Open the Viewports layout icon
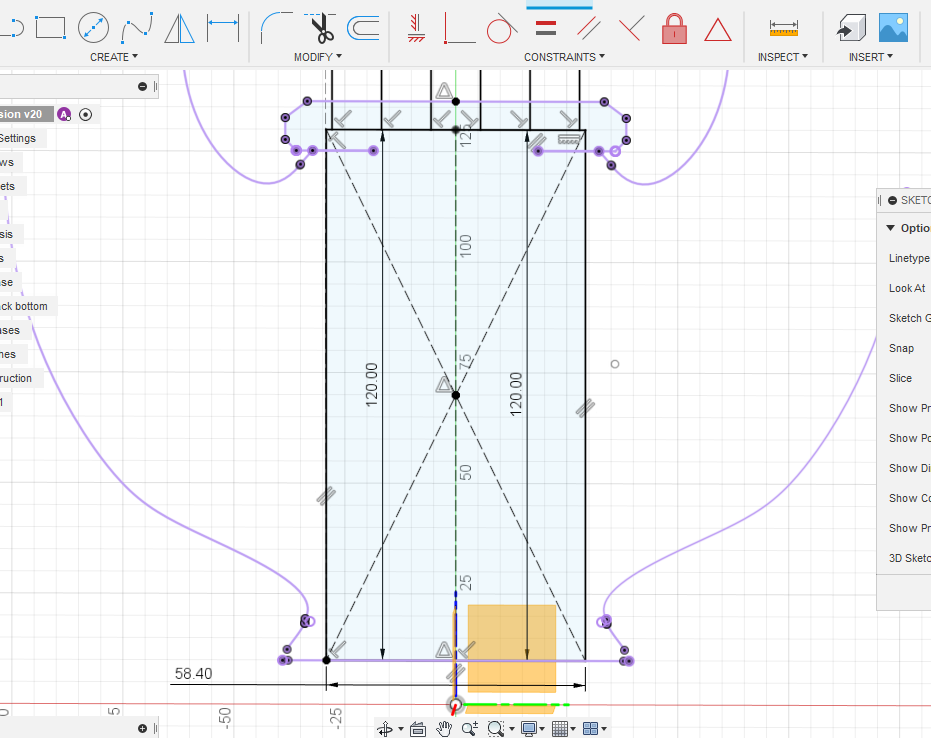 pyautogui.click(x=590, y=729)
